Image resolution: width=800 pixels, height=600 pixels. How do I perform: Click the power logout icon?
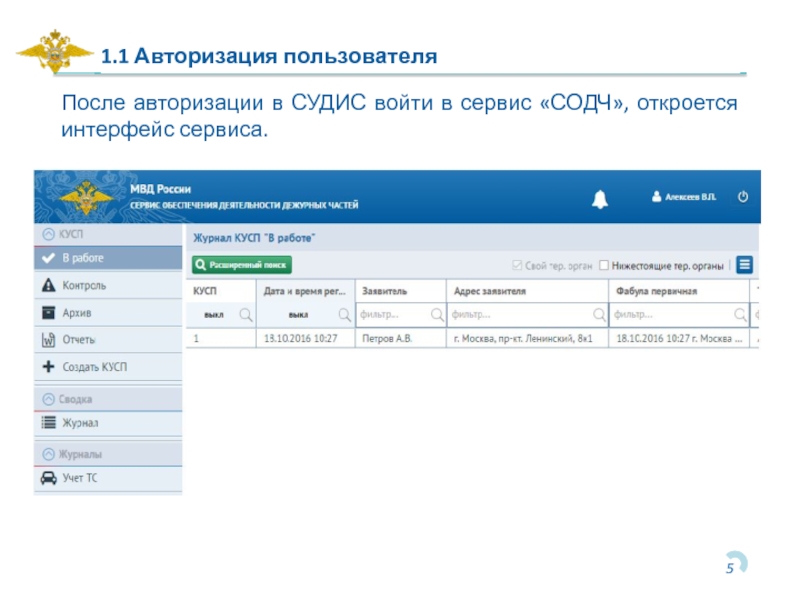point(743,196)
